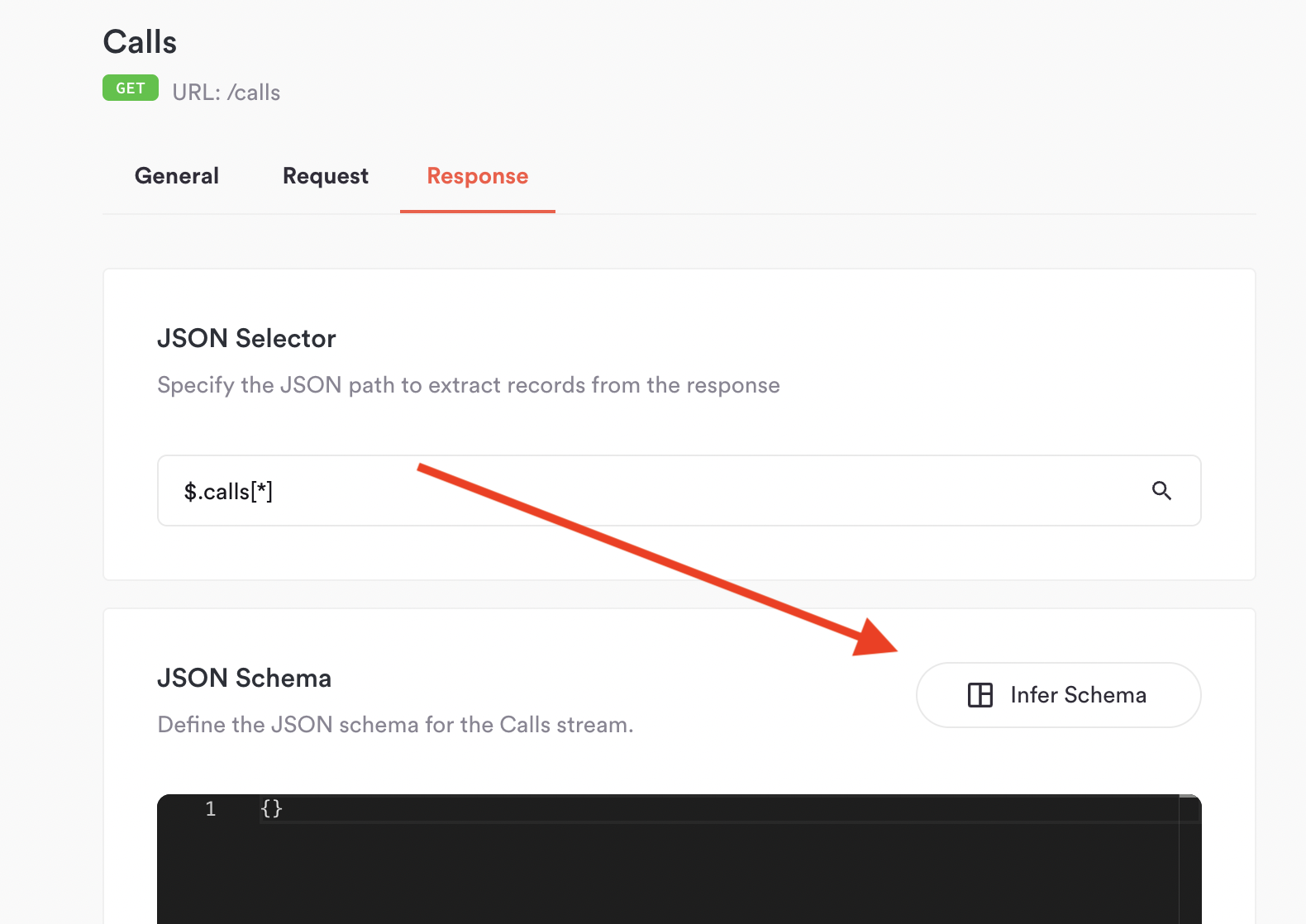Image resolution: width=1306 pixels, height=924 pixels.
Task: Click the Calls page title
Action: point(140,42)
